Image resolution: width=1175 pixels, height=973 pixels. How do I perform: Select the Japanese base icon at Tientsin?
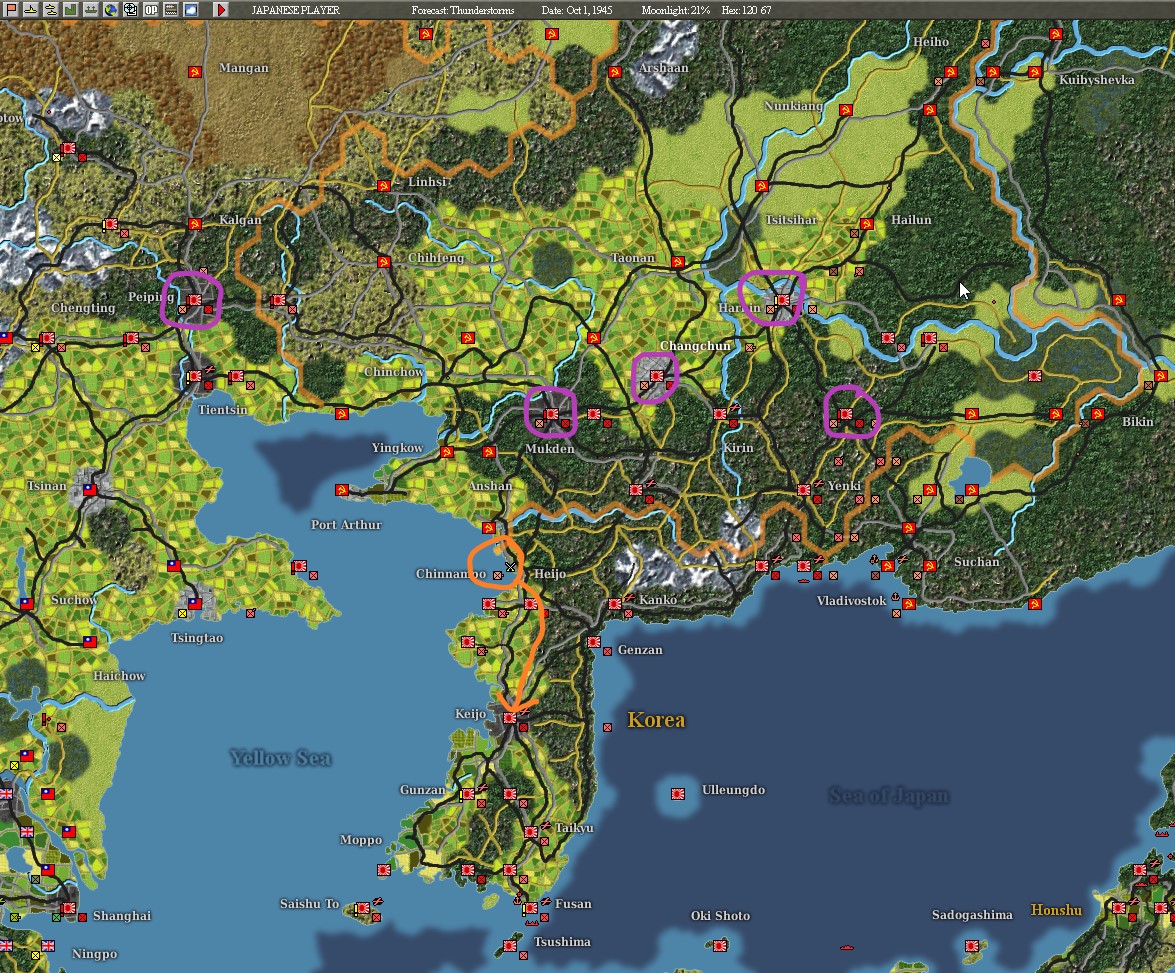click(195, 376)
